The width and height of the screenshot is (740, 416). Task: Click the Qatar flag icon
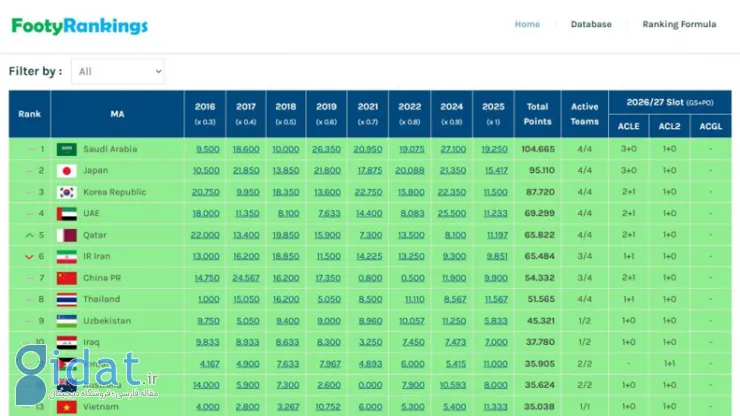pyautogui.click(x=67, y=235)
